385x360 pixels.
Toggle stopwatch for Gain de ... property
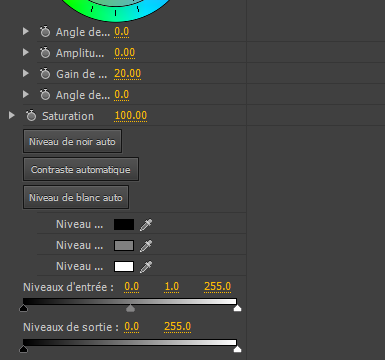click(x=45, y=74)
